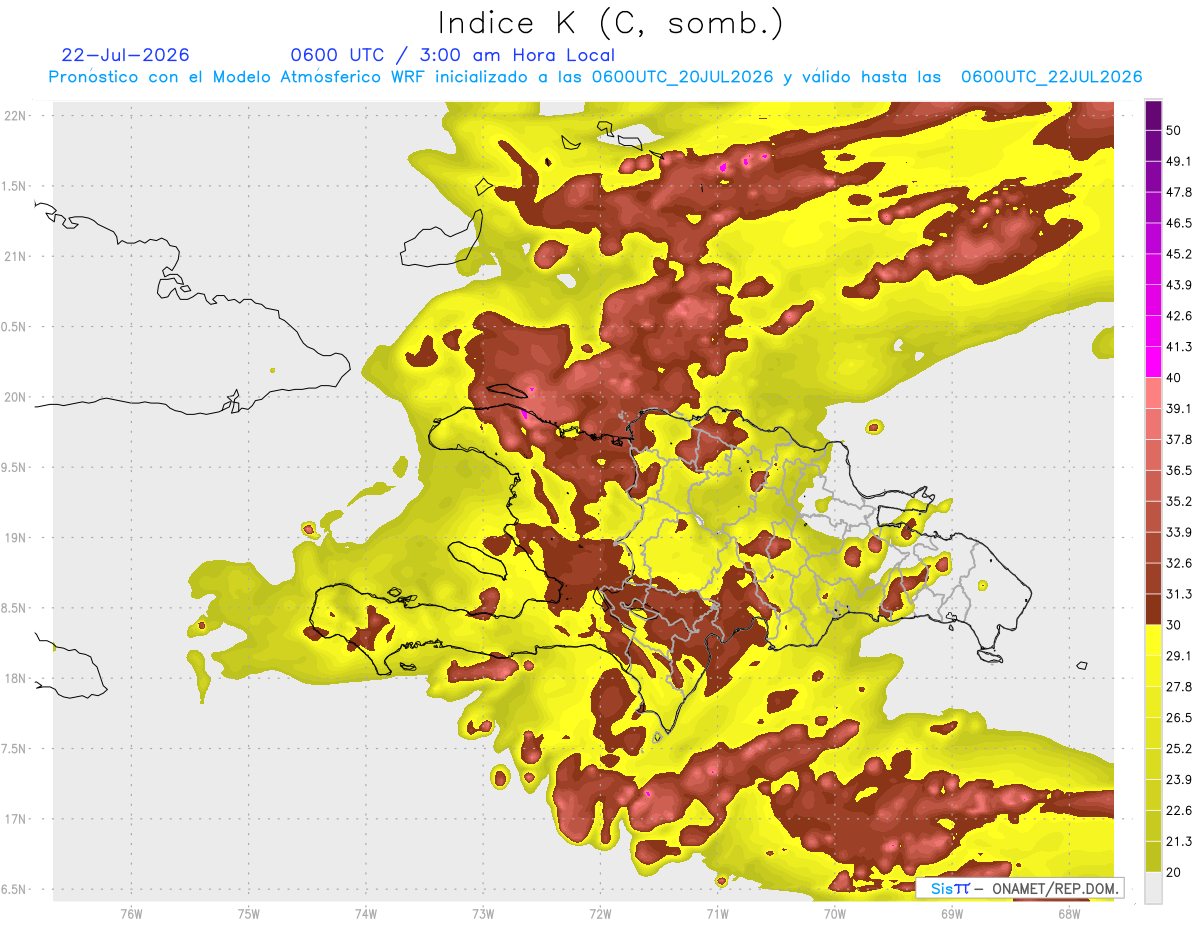Screen dimensions: 1200x927
Task: Click the 74W longitude axis label
Action: tap(365, 913)
